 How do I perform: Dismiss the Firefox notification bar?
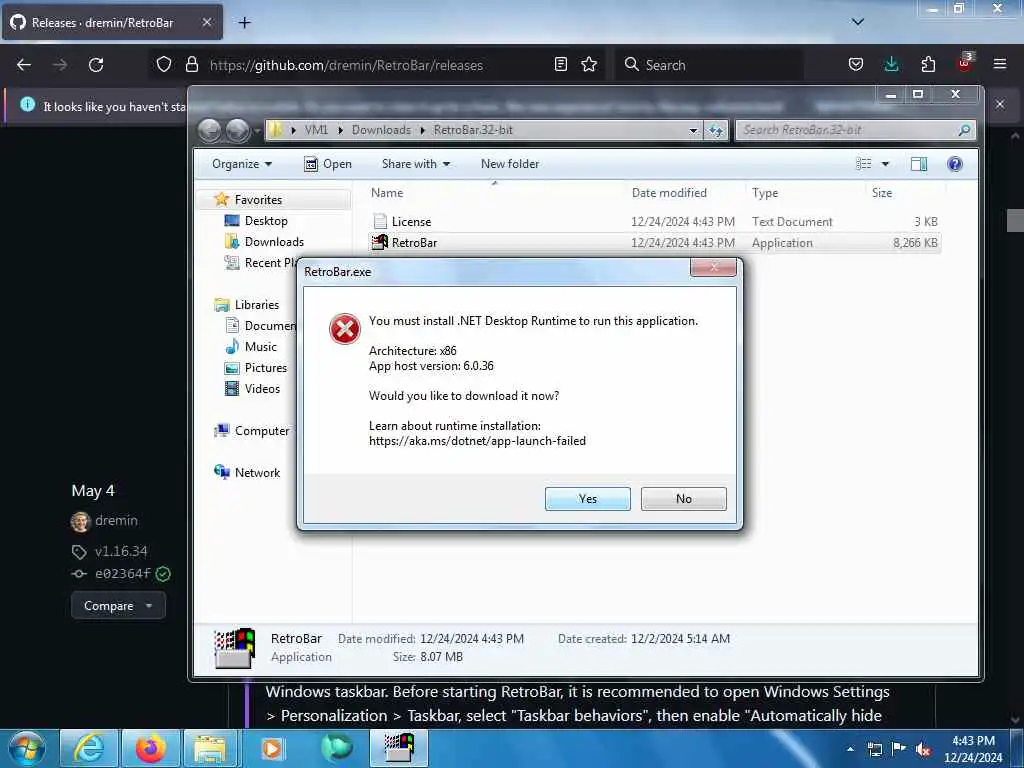point(1000,104)
